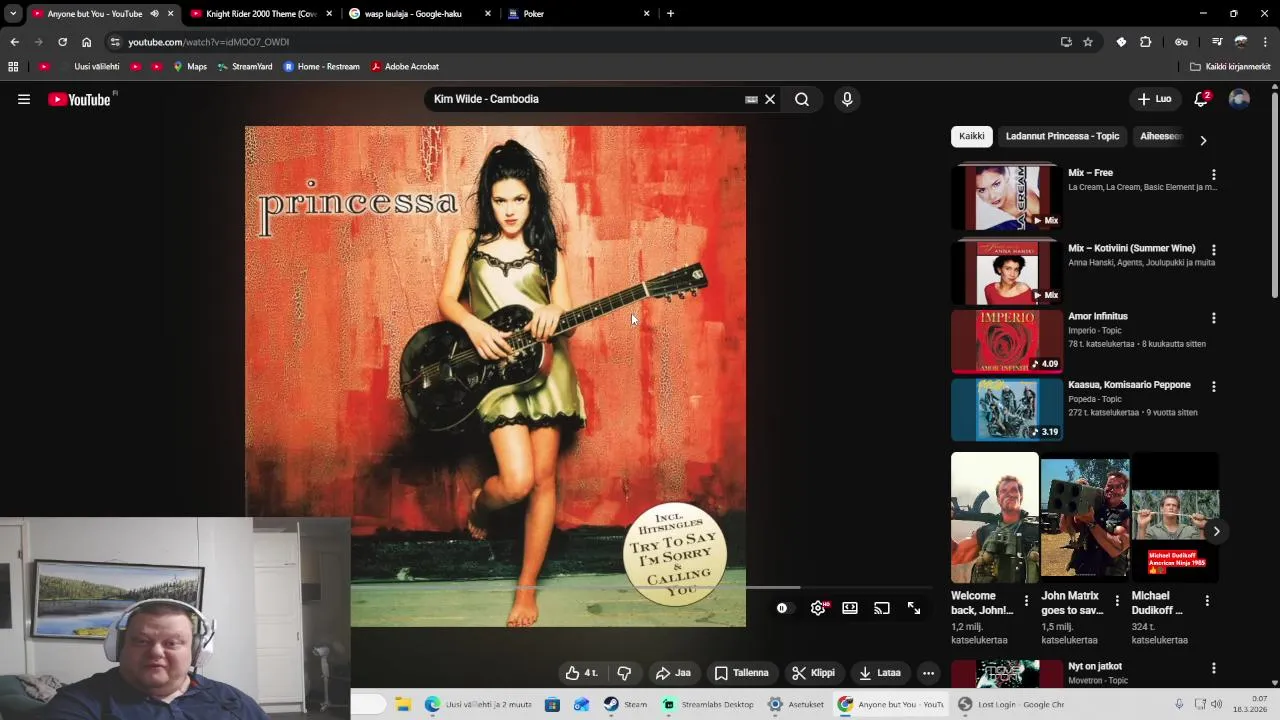This screenshot has width=1280, height=720.
Task: Go to Chrome home page icon
Action: click(x=87, y=42)
